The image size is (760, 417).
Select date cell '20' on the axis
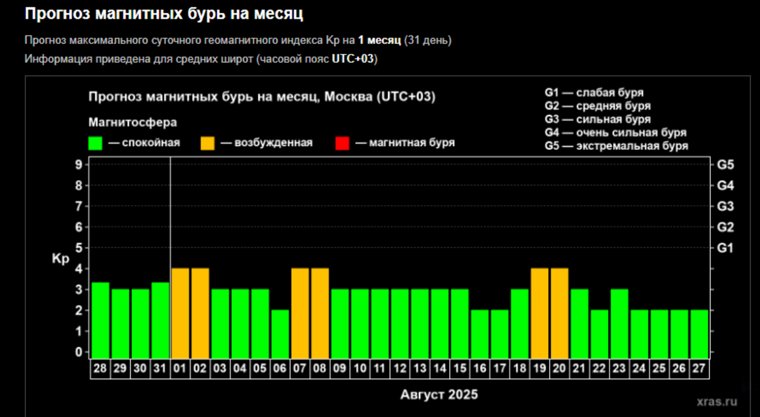click(559, 369)
